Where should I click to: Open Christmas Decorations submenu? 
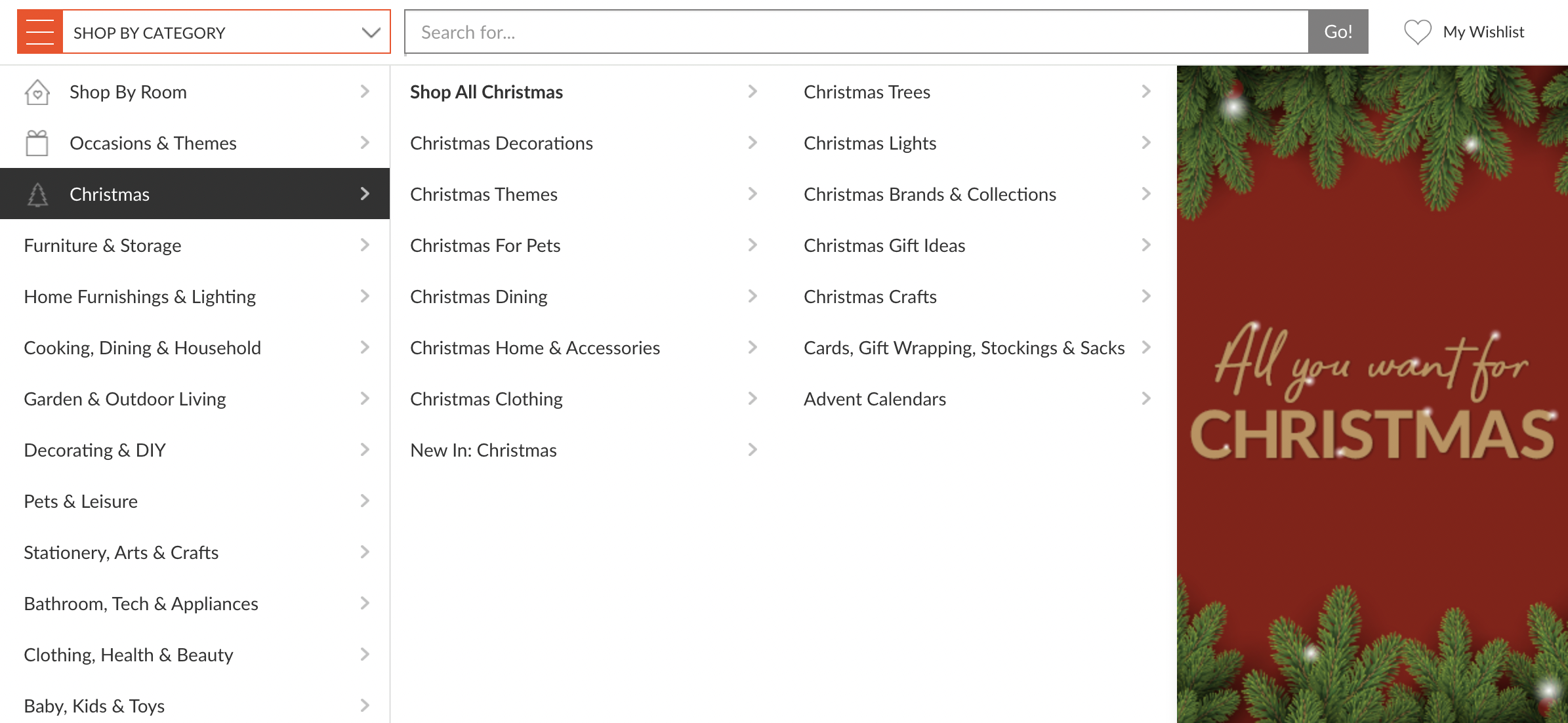point(501,143)
